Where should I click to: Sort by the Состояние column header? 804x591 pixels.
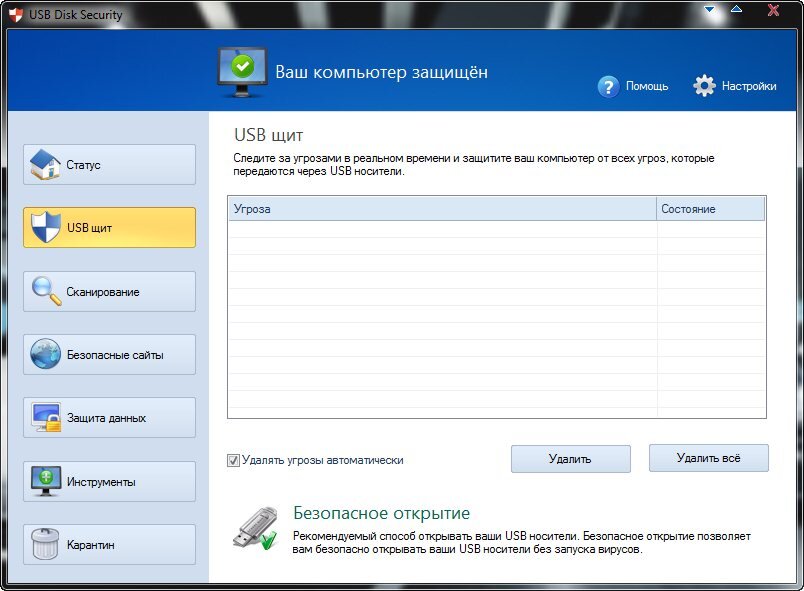711,209
